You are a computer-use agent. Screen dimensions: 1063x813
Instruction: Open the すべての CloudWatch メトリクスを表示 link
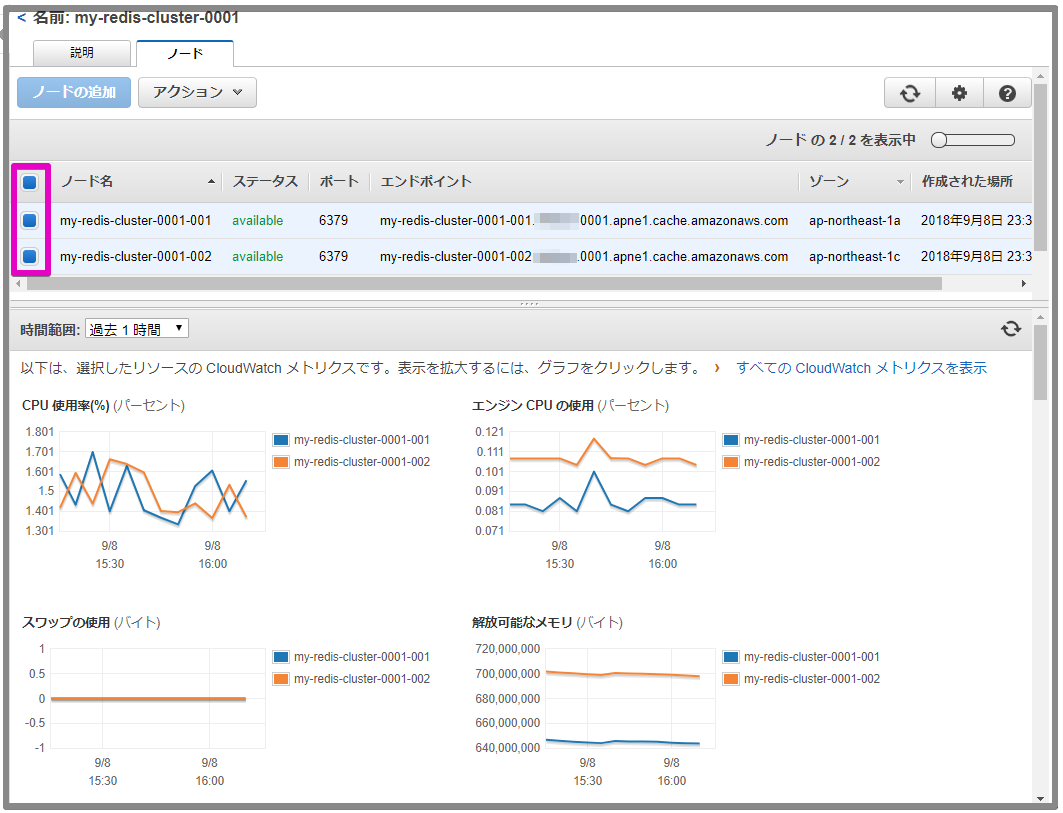pos(861,368)
